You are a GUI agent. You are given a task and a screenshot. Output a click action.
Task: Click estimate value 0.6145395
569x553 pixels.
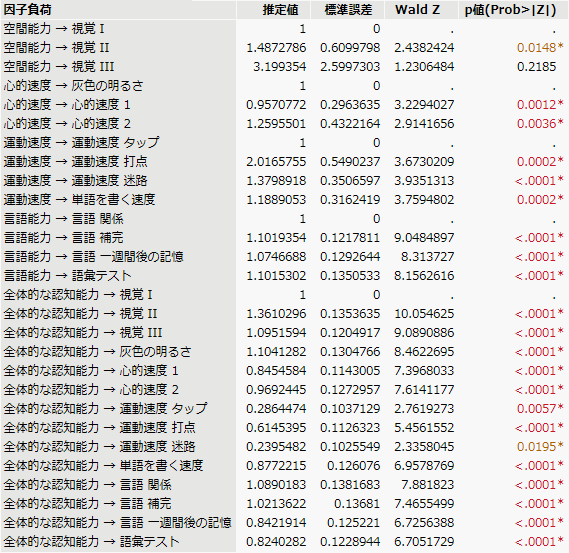[x=276, y=427]
